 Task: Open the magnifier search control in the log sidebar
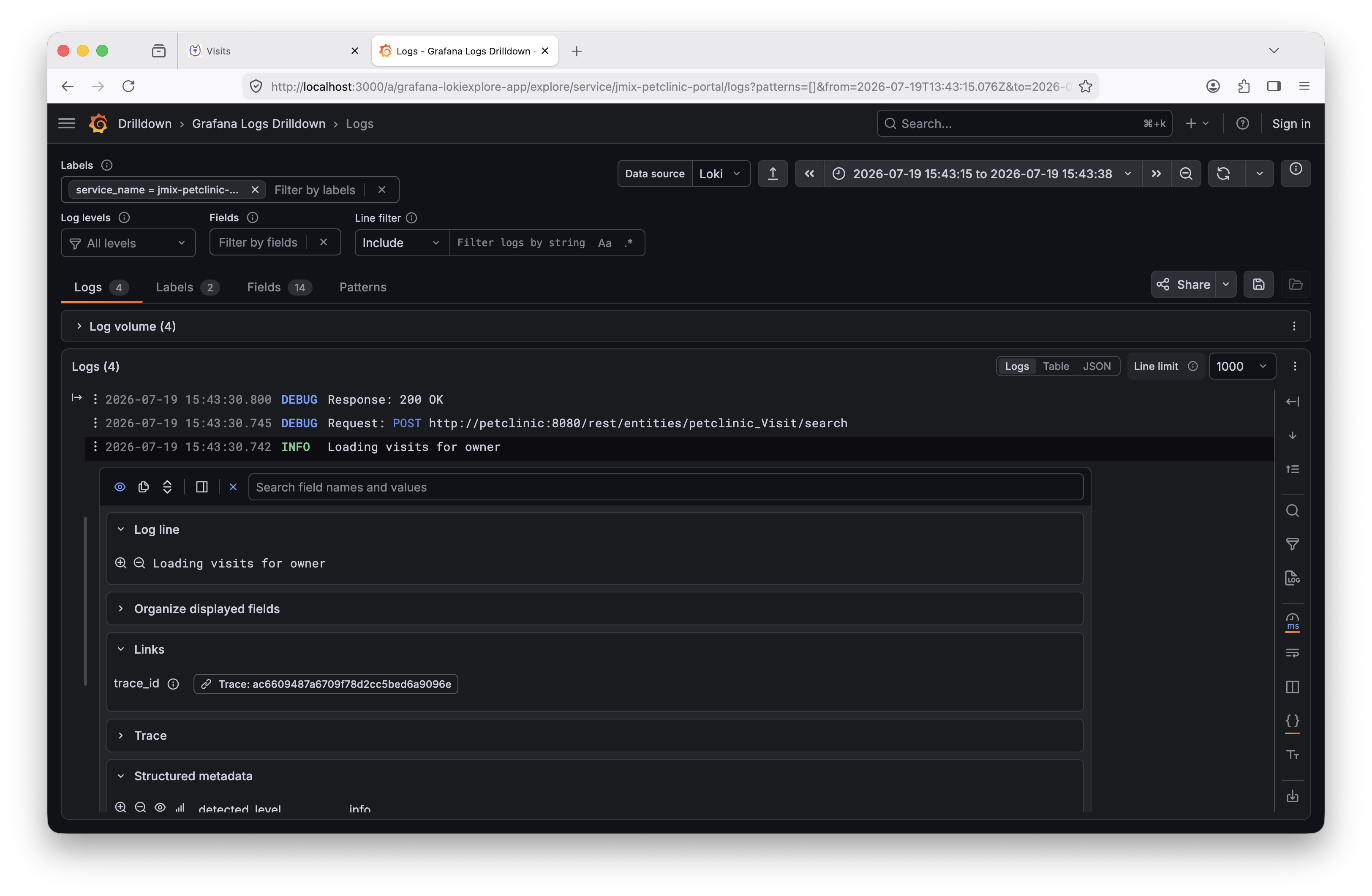click(1293, 510)
